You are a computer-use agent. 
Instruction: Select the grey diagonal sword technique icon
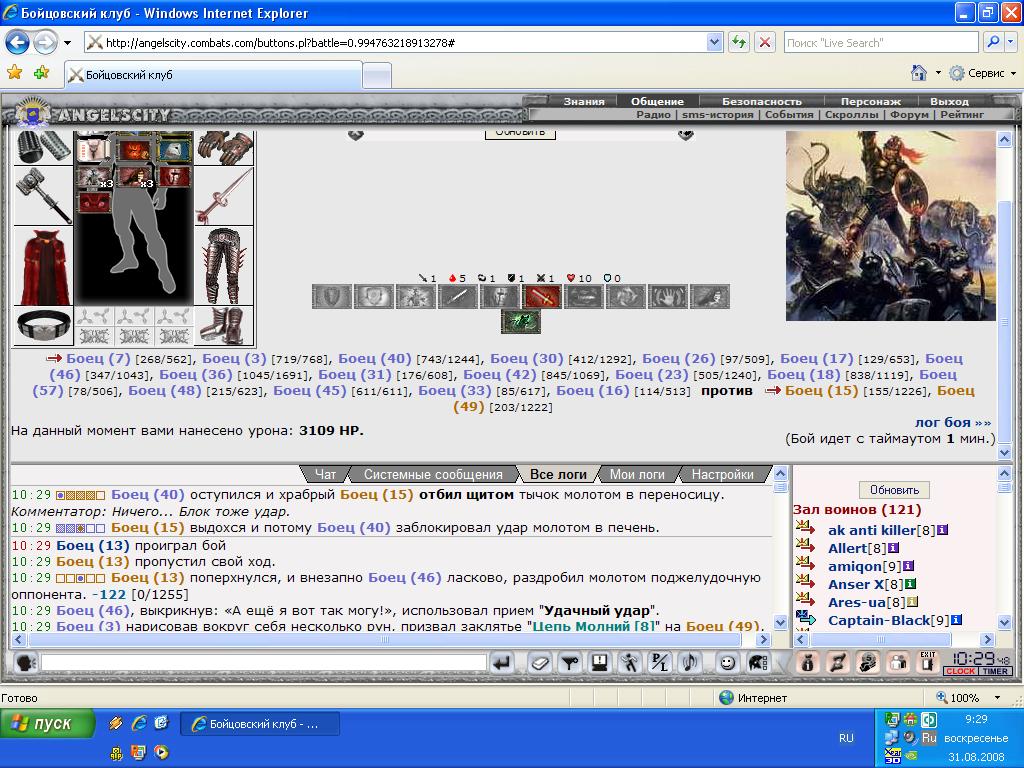tap(458, 296)
